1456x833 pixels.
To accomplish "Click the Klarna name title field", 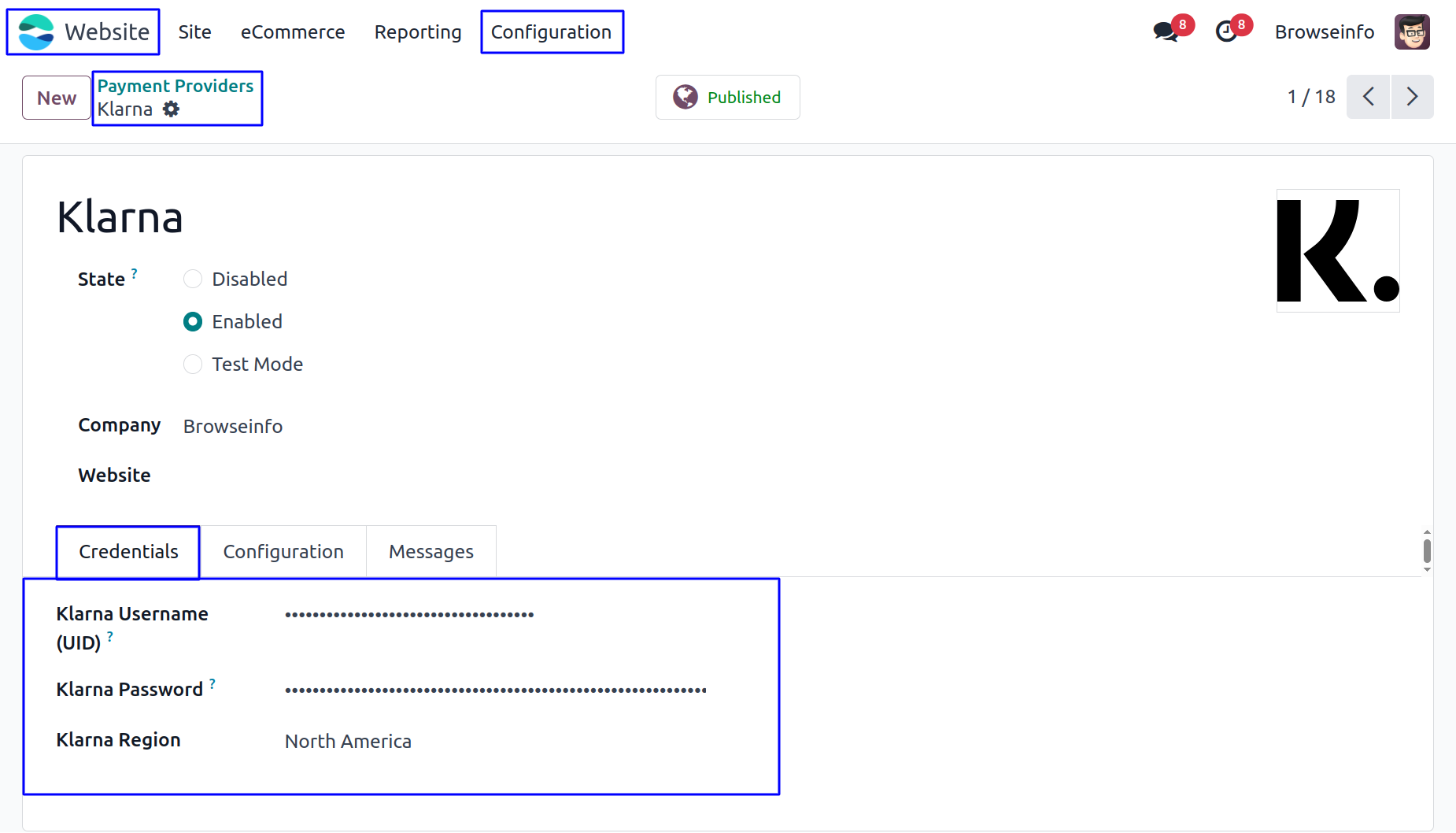I will [120, 218].
